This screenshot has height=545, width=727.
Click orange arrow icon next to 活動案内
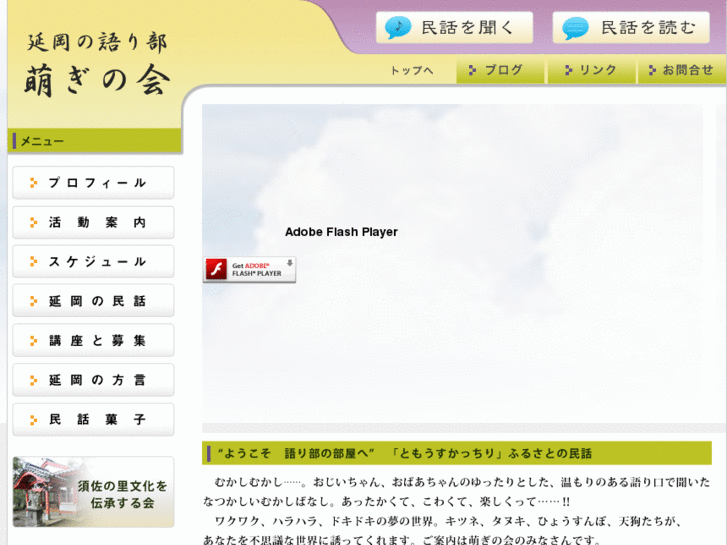pyautogui.click(x=33, y=223)
